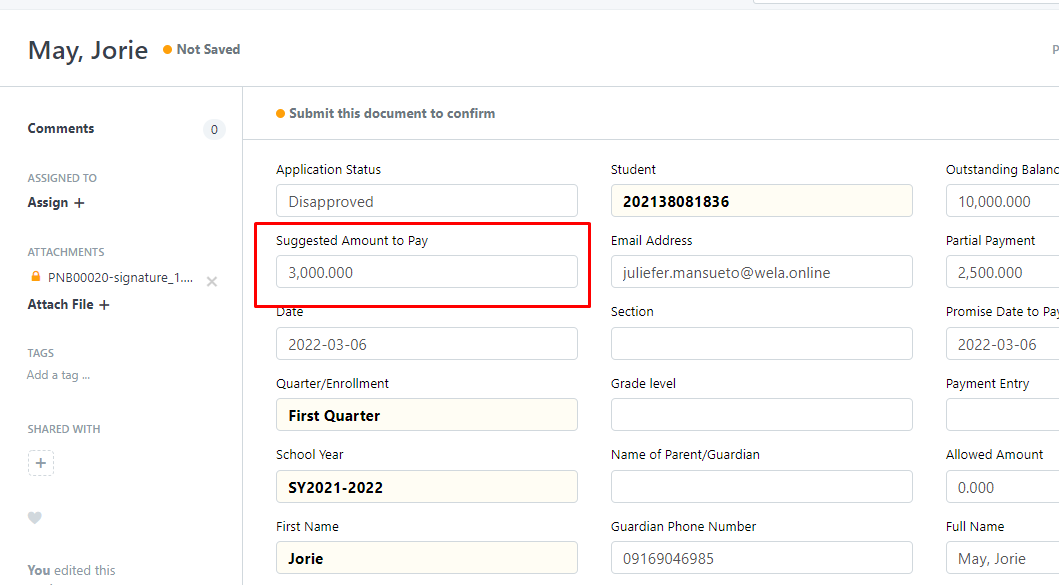Image resolution: width=1059 pixels, height=585 pixels.
Task: Click the Email Address field
Action: [762, 272]
